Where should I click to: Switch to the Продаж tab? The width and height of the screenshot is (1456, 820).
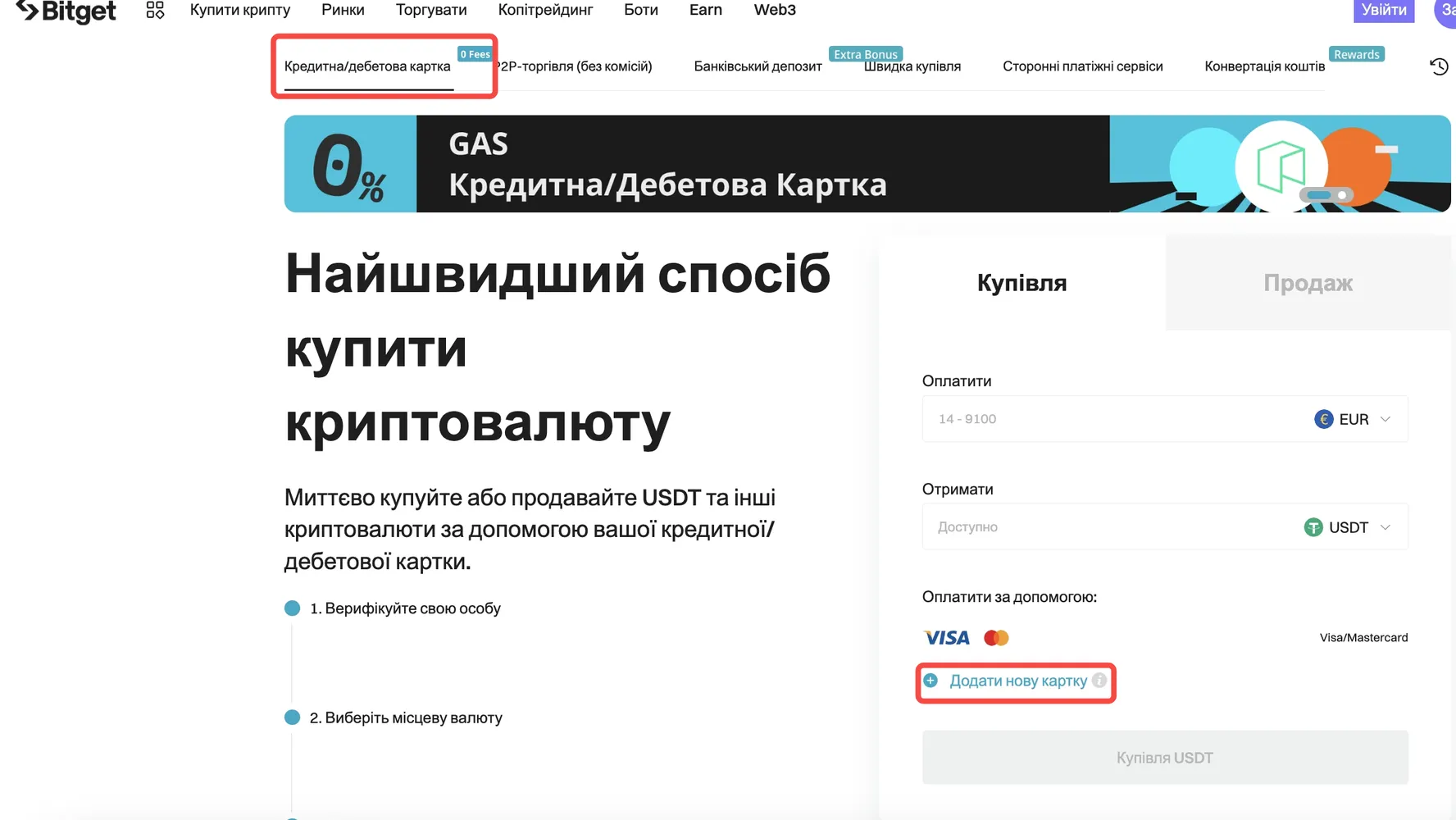click(x=1307, y=283)
